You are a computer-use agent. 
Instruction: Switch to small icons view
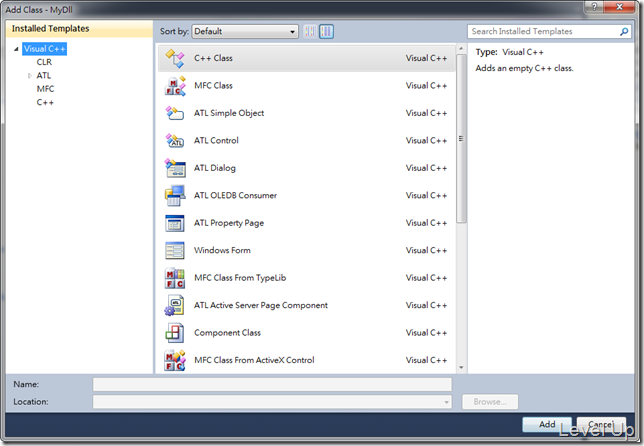(310, 31)
